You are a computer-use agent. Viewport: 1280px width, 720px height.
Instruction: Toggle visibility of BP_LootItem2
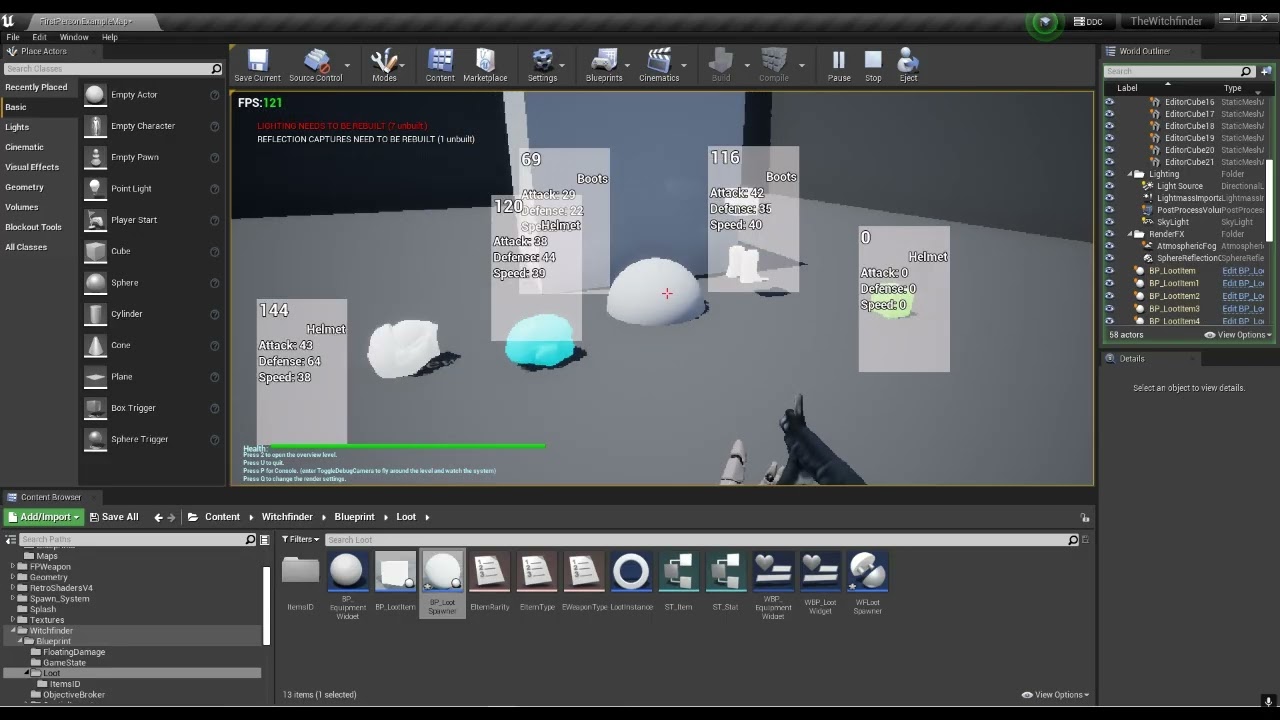coord(1109,296)
